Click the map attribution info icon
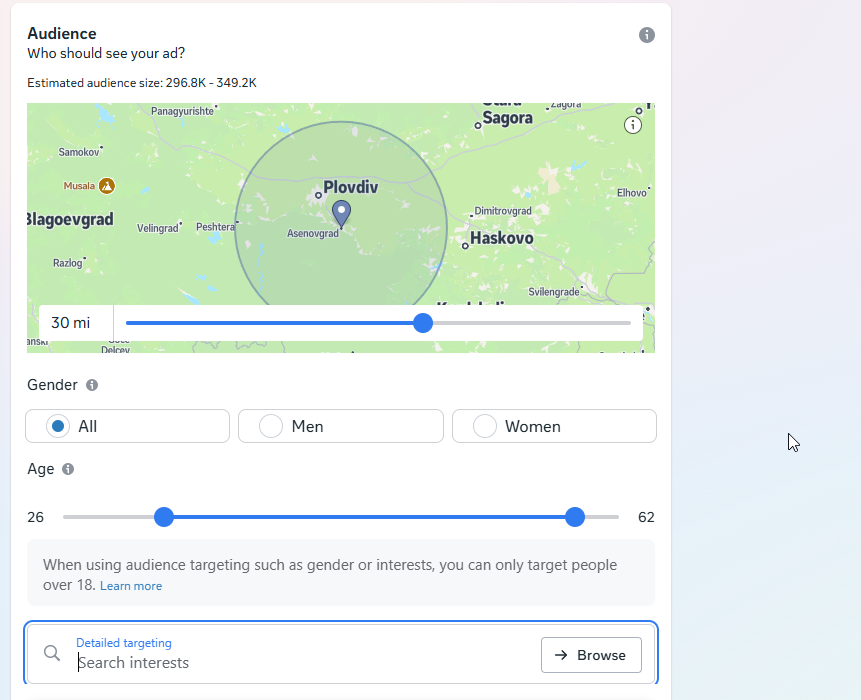The image size is (861, 700). click(x=633, y=125)
